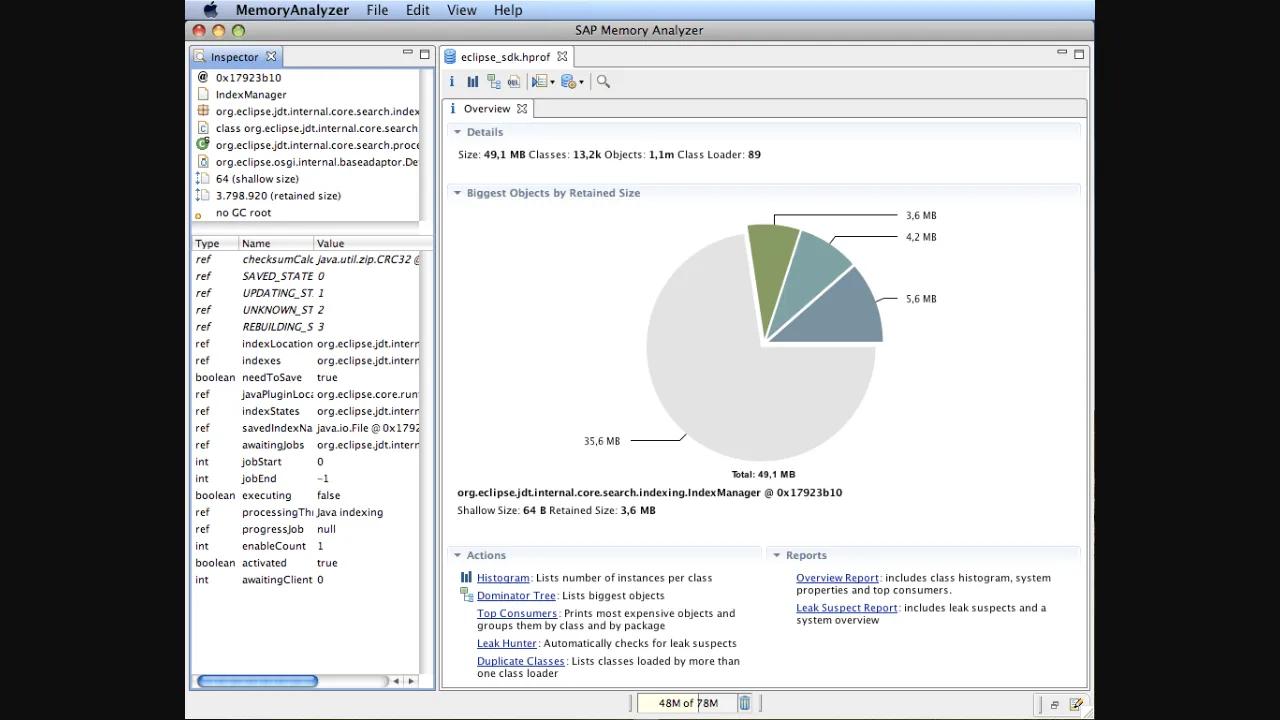Select the 64 (shallow size) row

click(307, 178)
